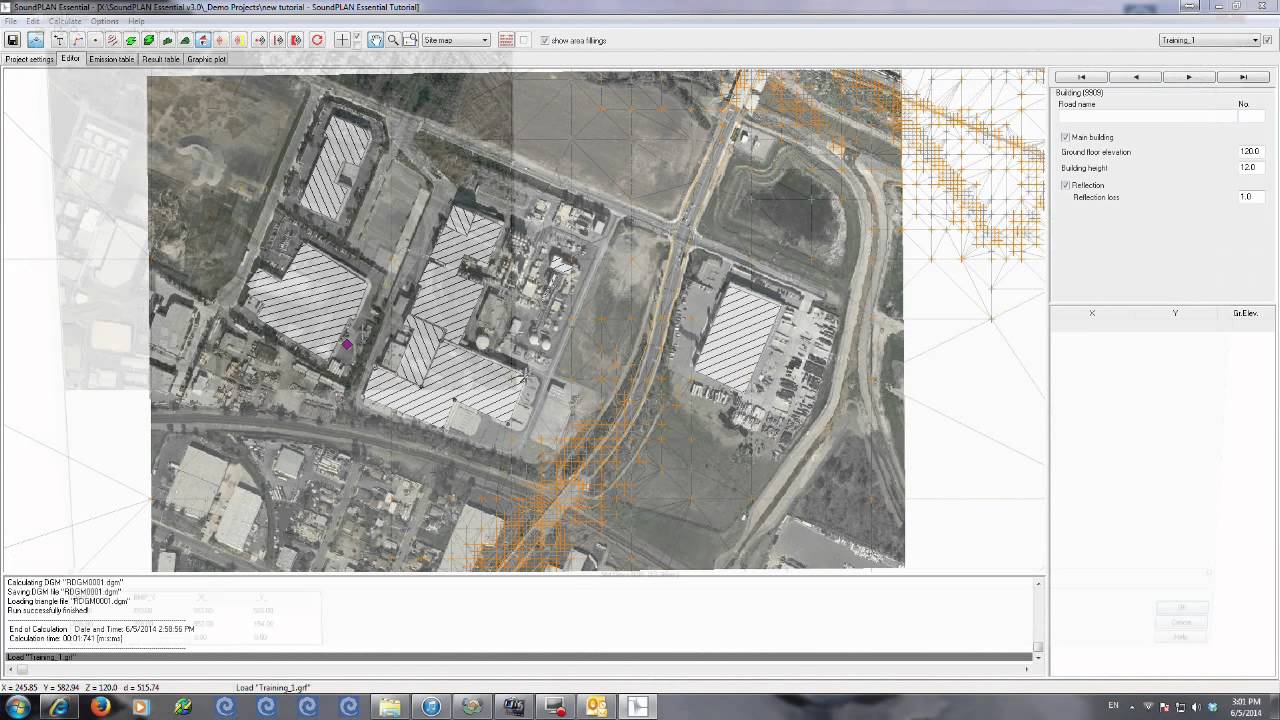Select the single point object tool
This screenshot has height=720, width=1280.
pos(95,40)
